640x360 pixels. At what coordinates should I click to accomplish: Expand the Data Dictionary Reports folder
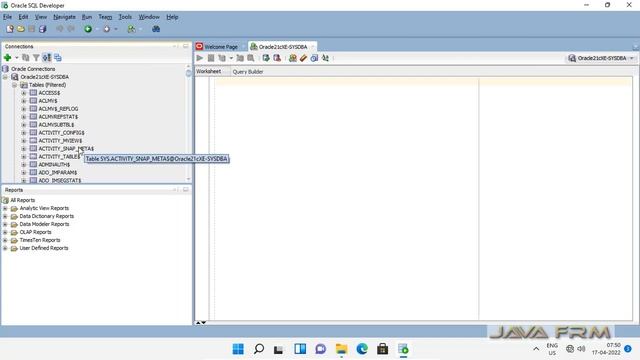(5, 216)
